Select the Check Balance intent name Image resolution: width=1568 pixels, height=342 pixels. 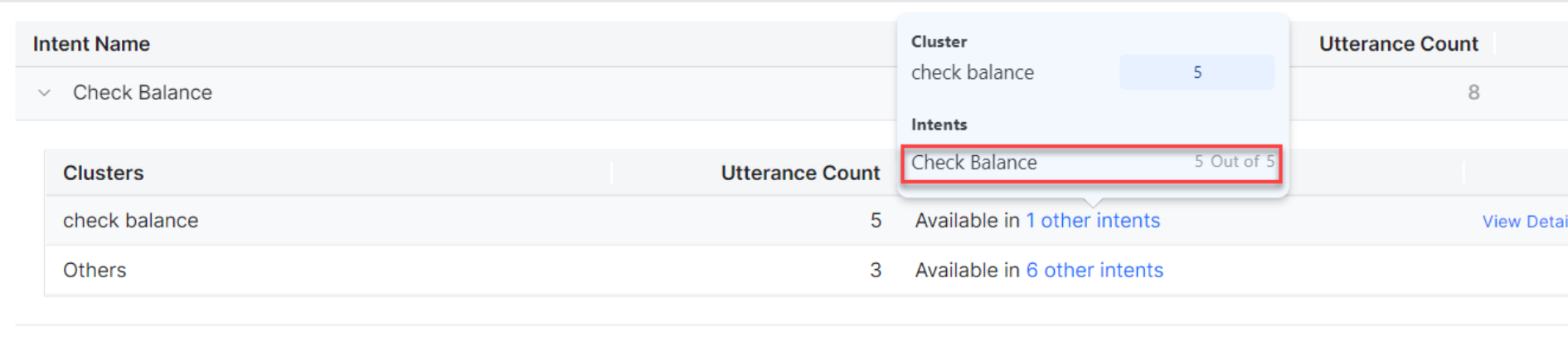point(143,93)
